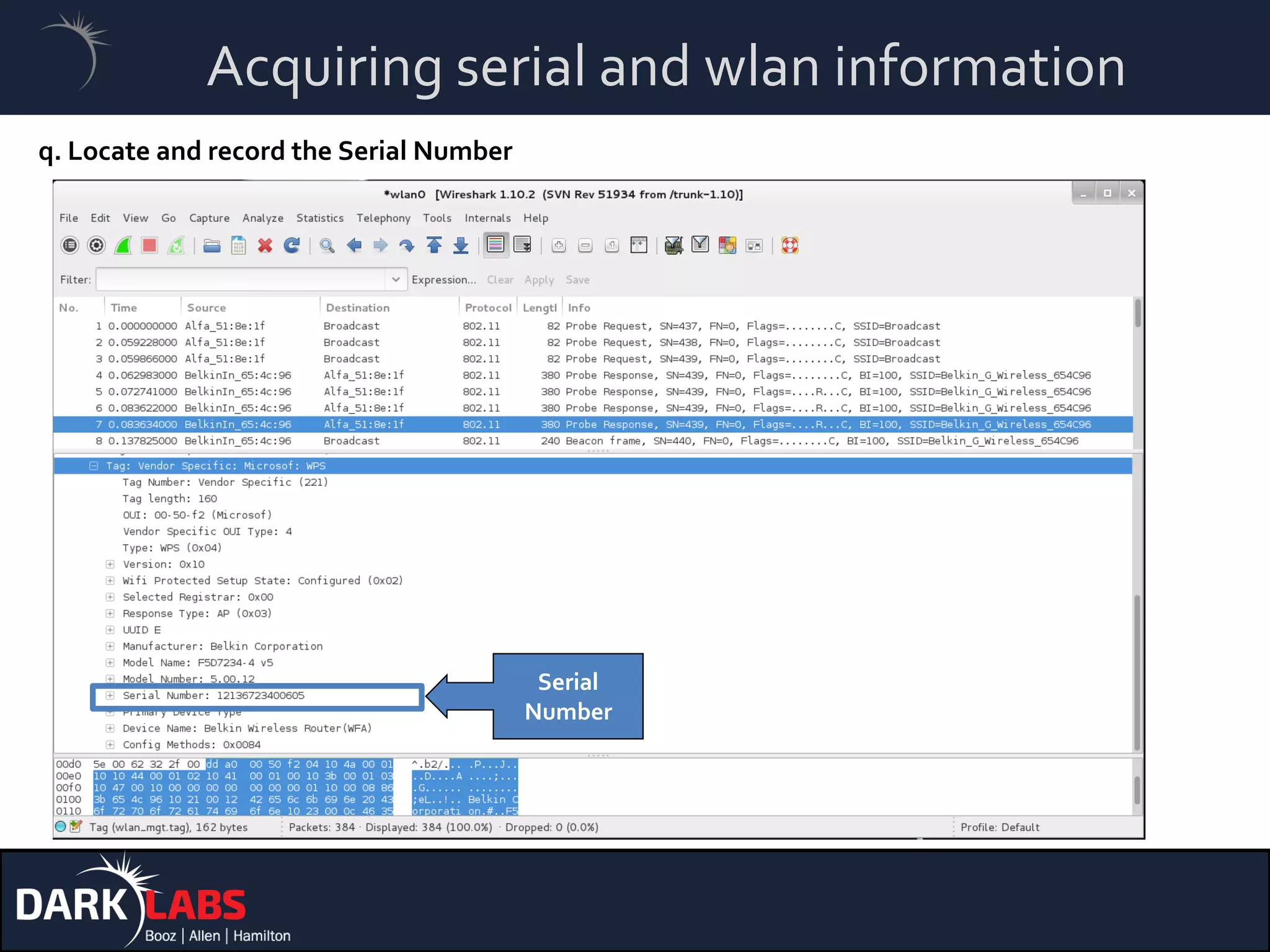Sort by the Protocol column header
The height and width of the screenshot is (952, 1270).
click(488, 307)
